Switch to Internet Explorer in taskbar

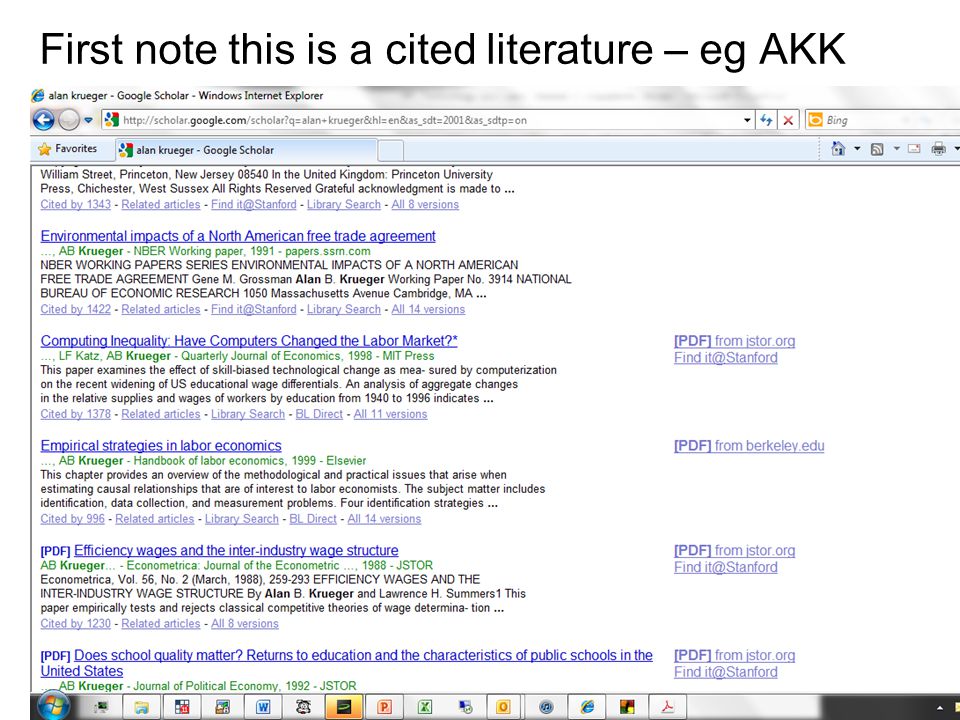tap(587, 707)
